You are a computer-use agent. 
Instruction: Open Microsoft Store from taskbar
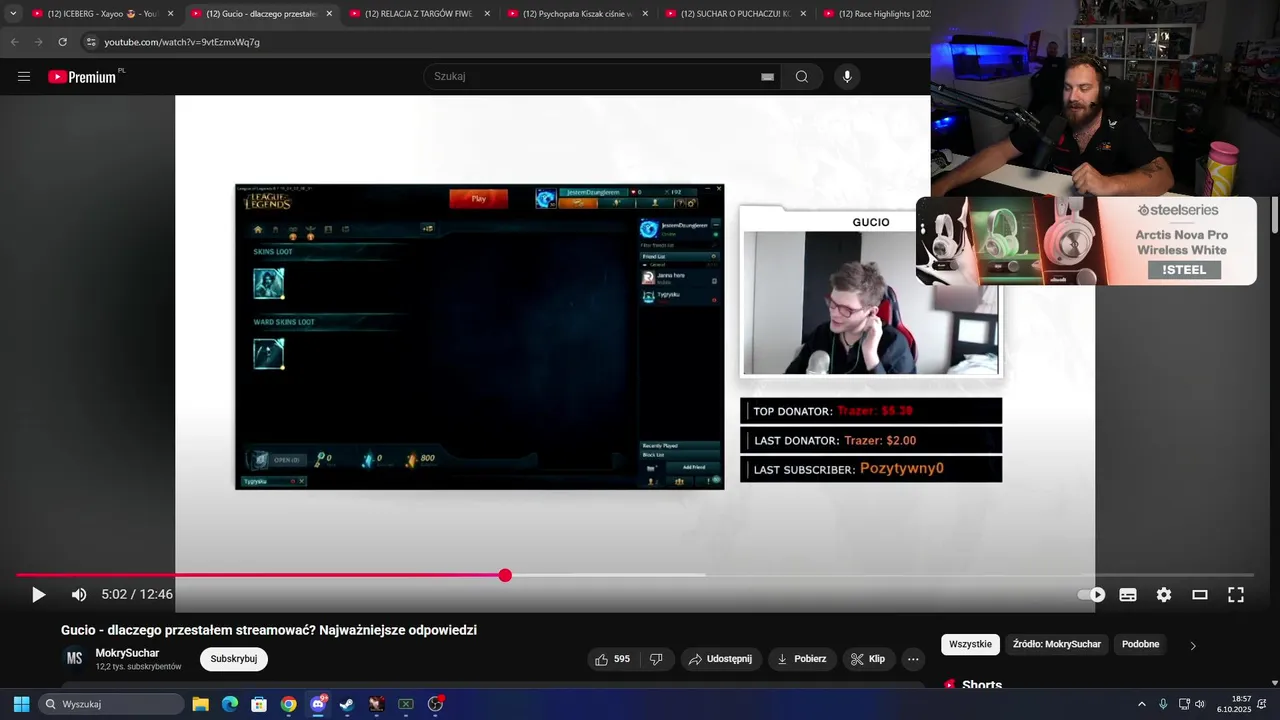[259, 704]
